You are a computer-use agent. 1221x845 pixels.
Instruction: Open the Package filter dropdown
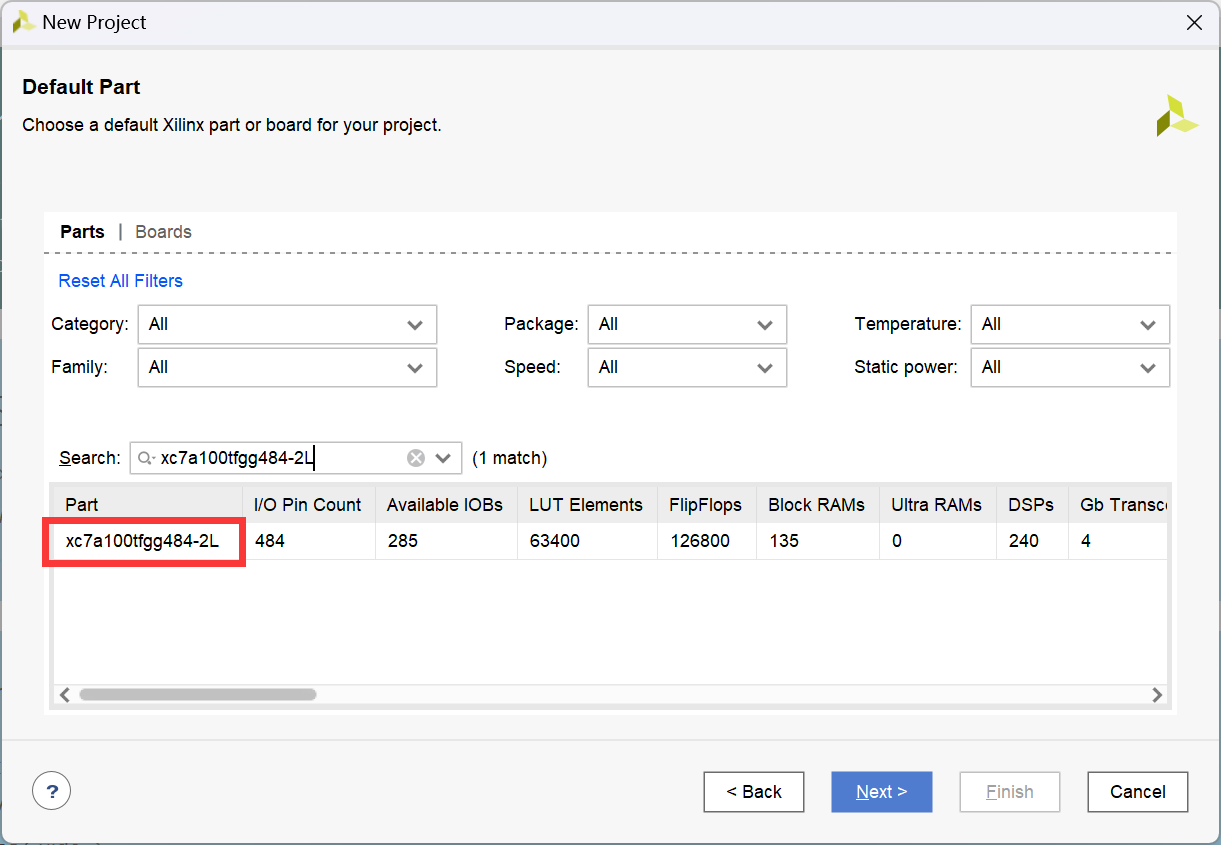click(x=687, y=324)
